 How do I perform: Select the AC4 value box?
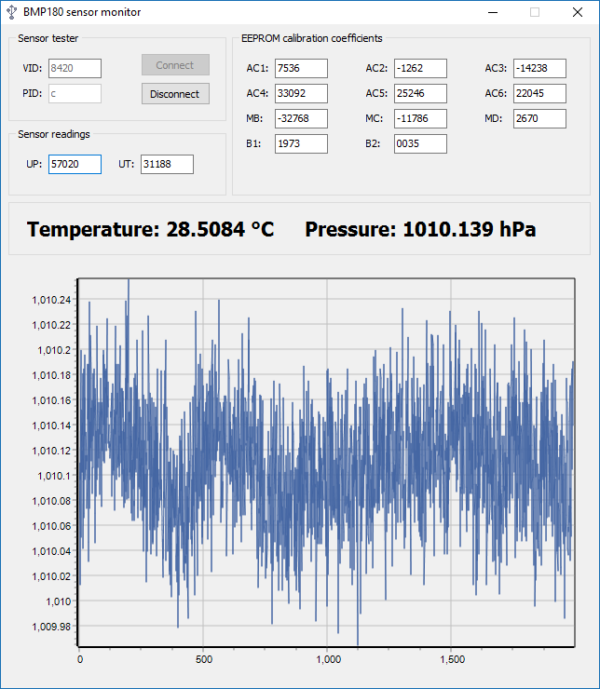point(301,94)
